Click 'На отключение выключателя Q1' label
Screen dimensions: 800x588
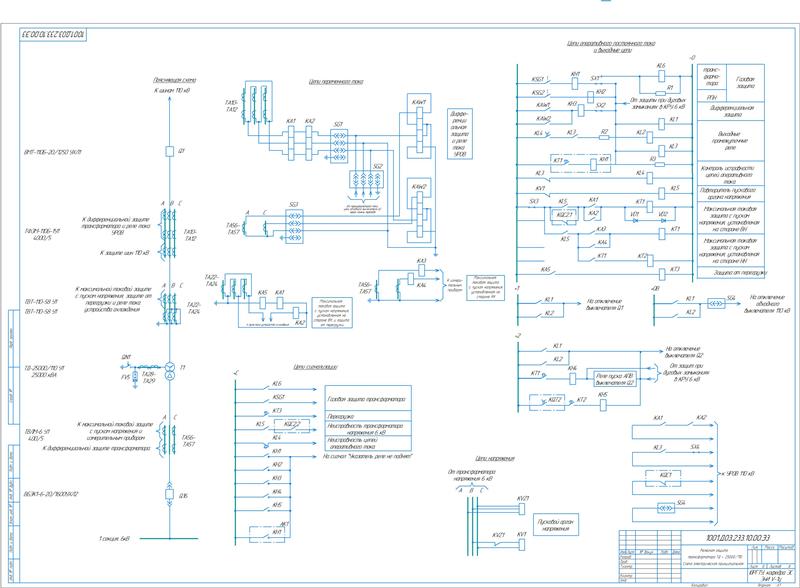(605, 305)
